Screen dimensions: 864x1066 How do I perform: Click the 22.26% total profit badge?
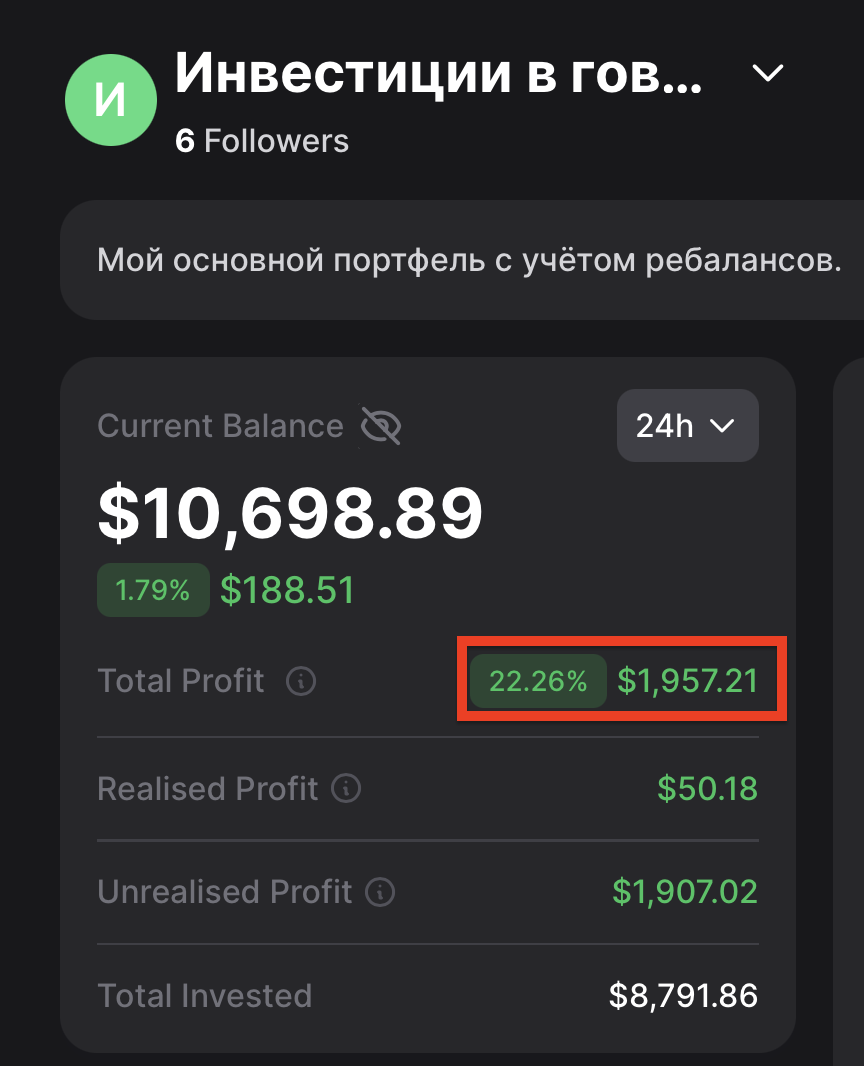click(538, 681)
